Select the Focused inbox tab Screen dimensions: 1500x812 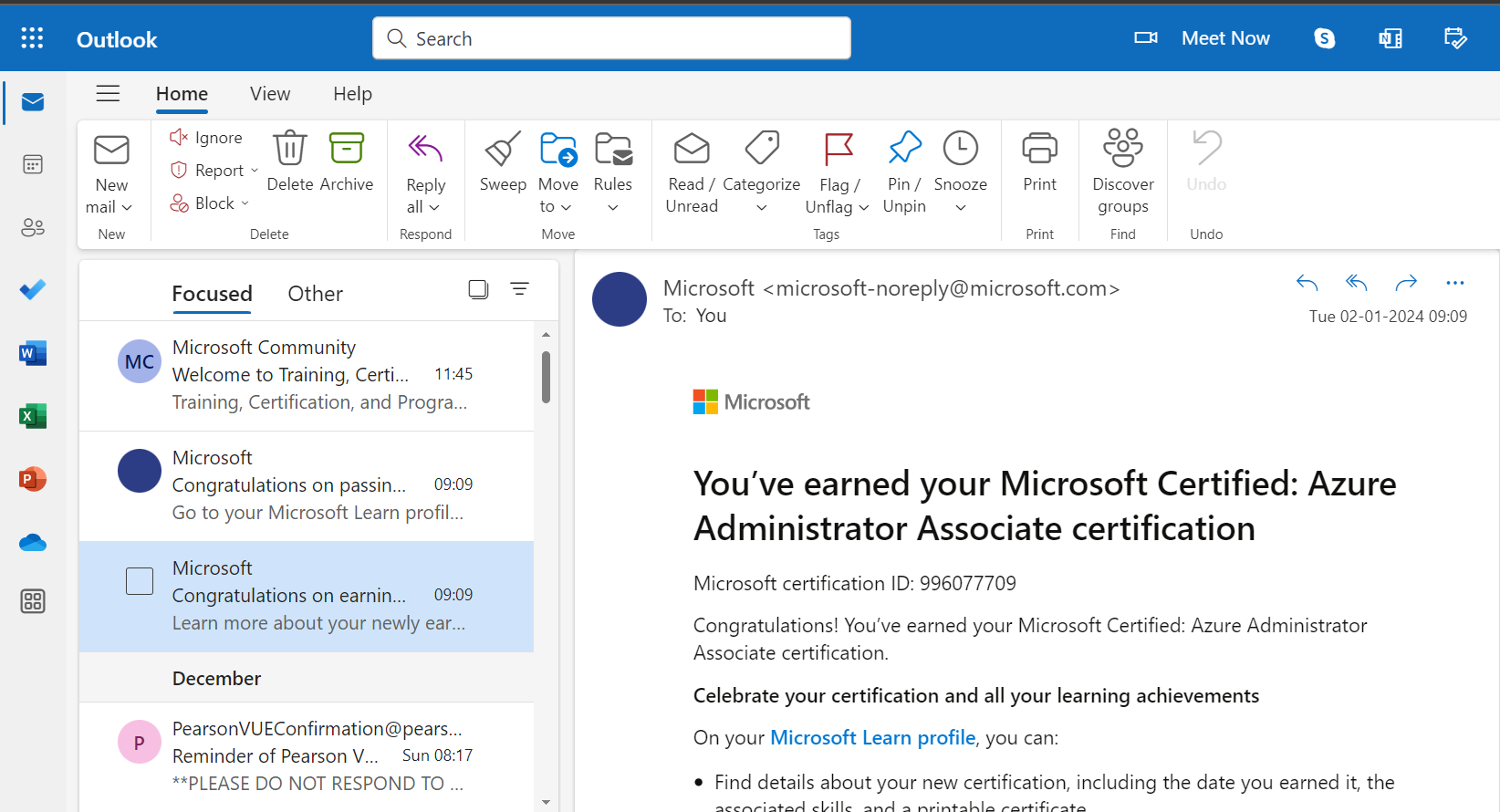(x=212, y=294)
